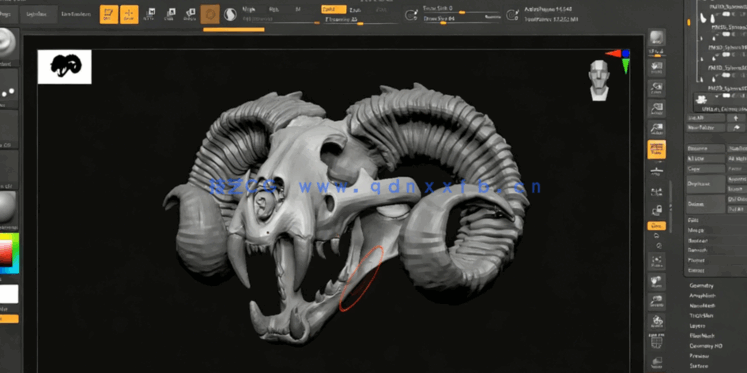Click the Transp icon at shelf bottom

tap(657, 363)
